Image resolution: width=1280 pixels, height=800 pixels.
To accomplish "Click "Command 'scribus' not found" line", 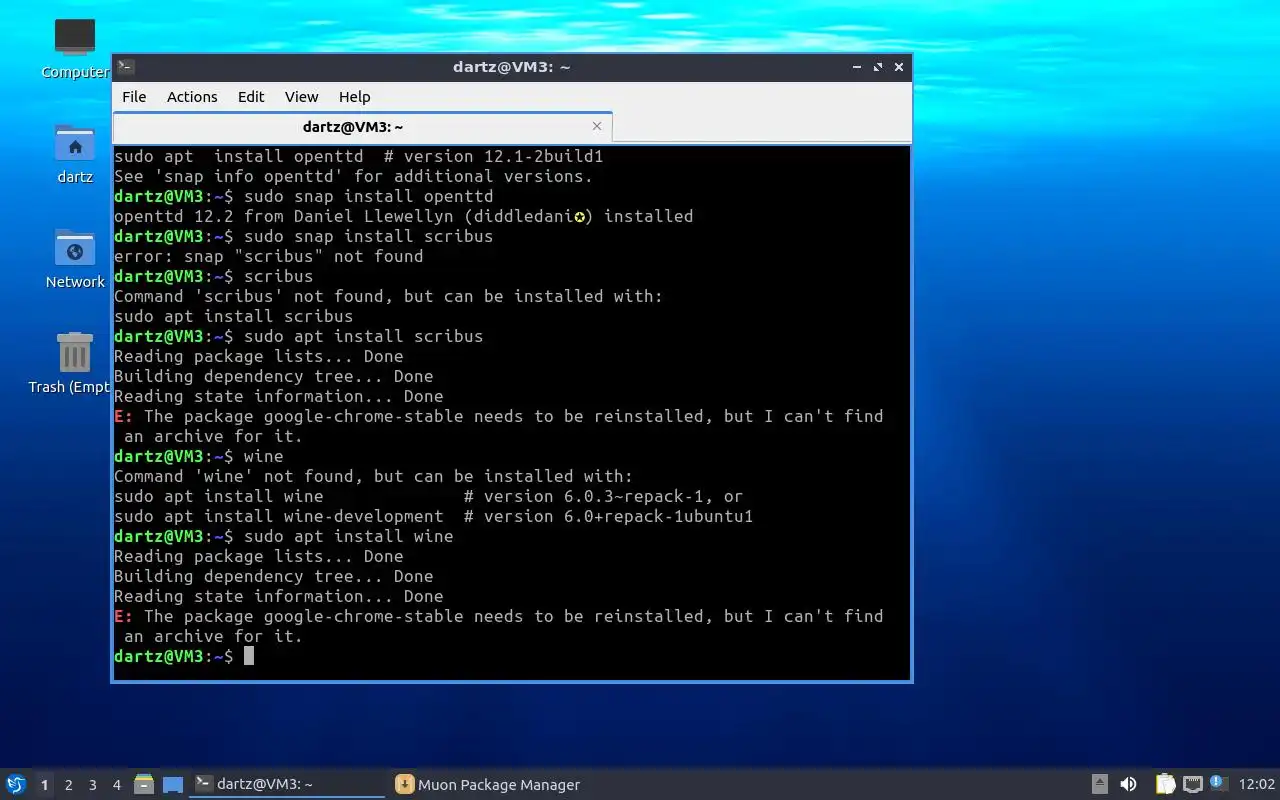I will point(388,296).
